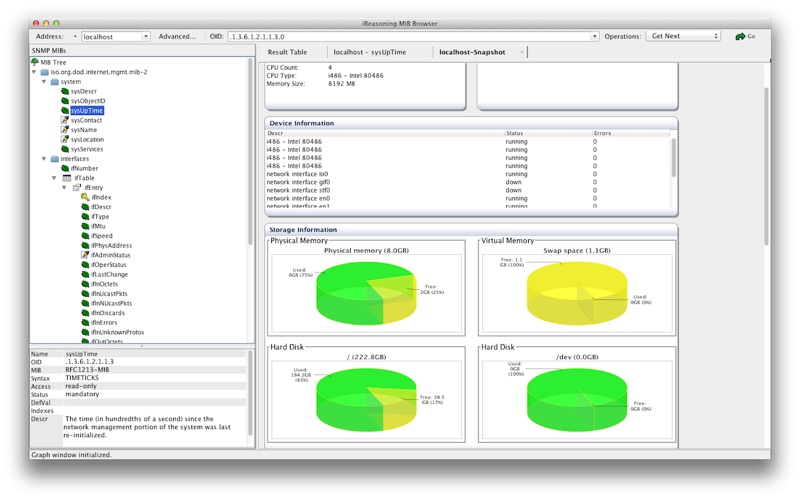
Task: Click the ifOperStatus leaf icon
Action: click(85, 265)
